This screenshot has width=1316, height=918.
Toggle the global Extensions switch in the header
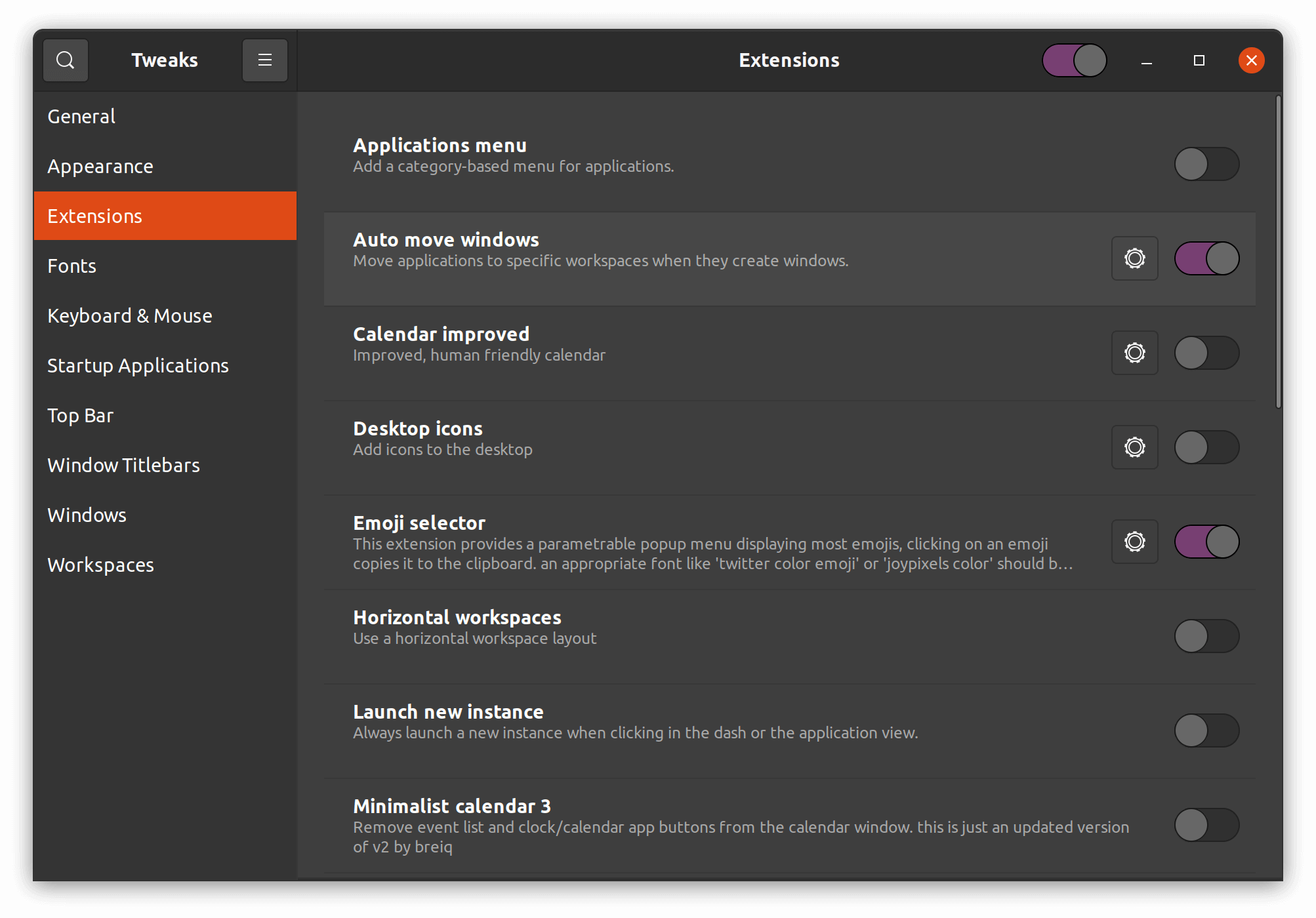(x=1075, y=60)
